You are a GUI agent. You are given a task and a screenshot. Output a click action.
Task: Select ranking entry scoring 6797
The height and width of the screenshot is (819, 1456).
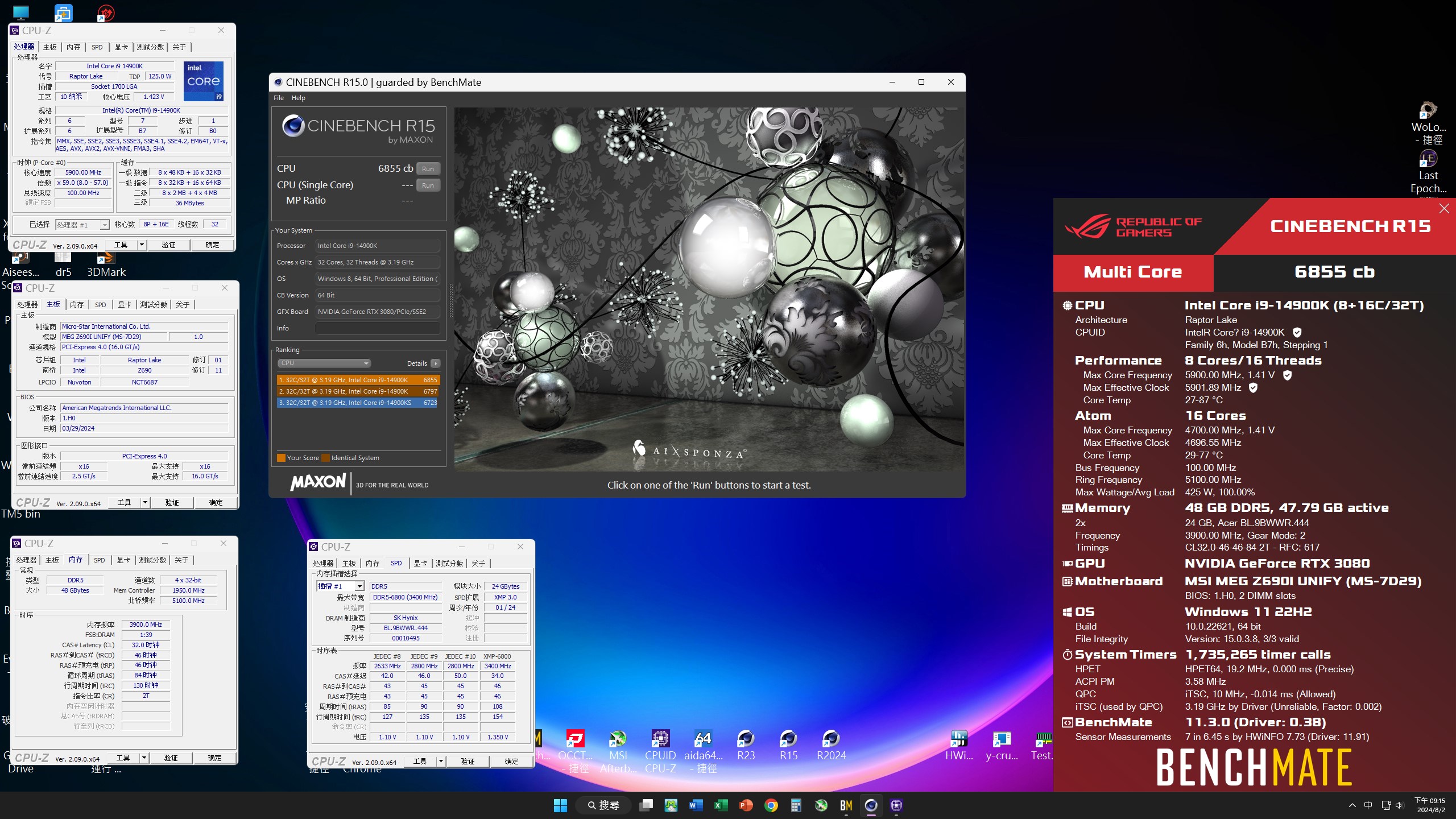point(358,391)
